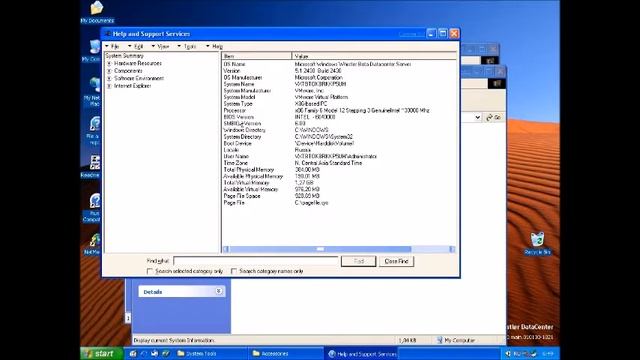Select Help and Support Services taskbar button
The image size is (640, 360).
click(x=362, y=354)
